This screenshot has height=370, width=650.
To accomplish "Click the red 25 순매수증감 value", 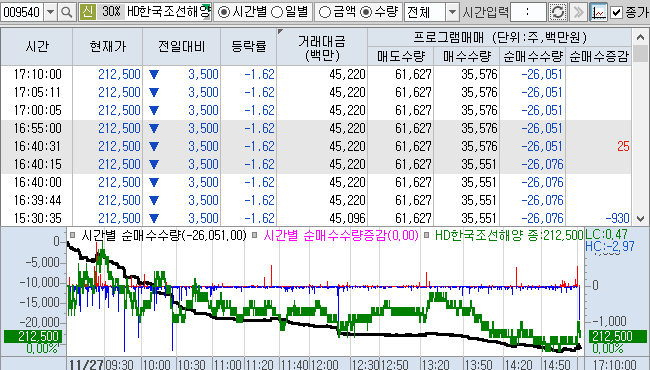I will pyautogui.click(x=623, y=146).
